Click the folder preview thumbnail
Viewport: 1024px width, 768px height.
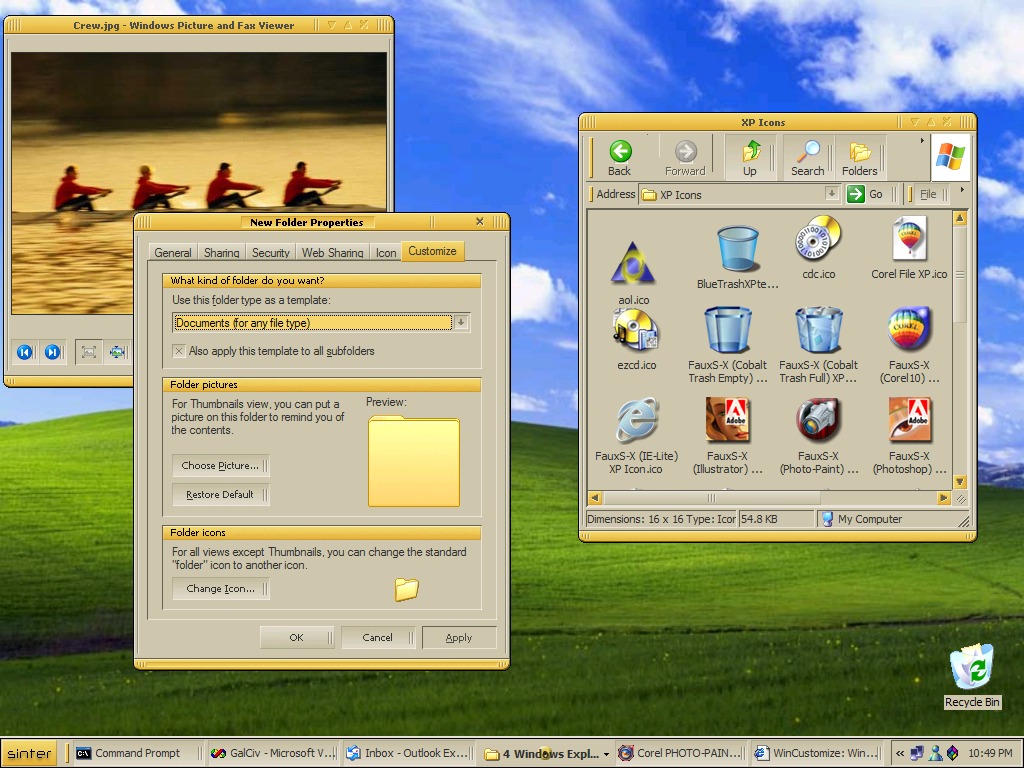point(414,461)
